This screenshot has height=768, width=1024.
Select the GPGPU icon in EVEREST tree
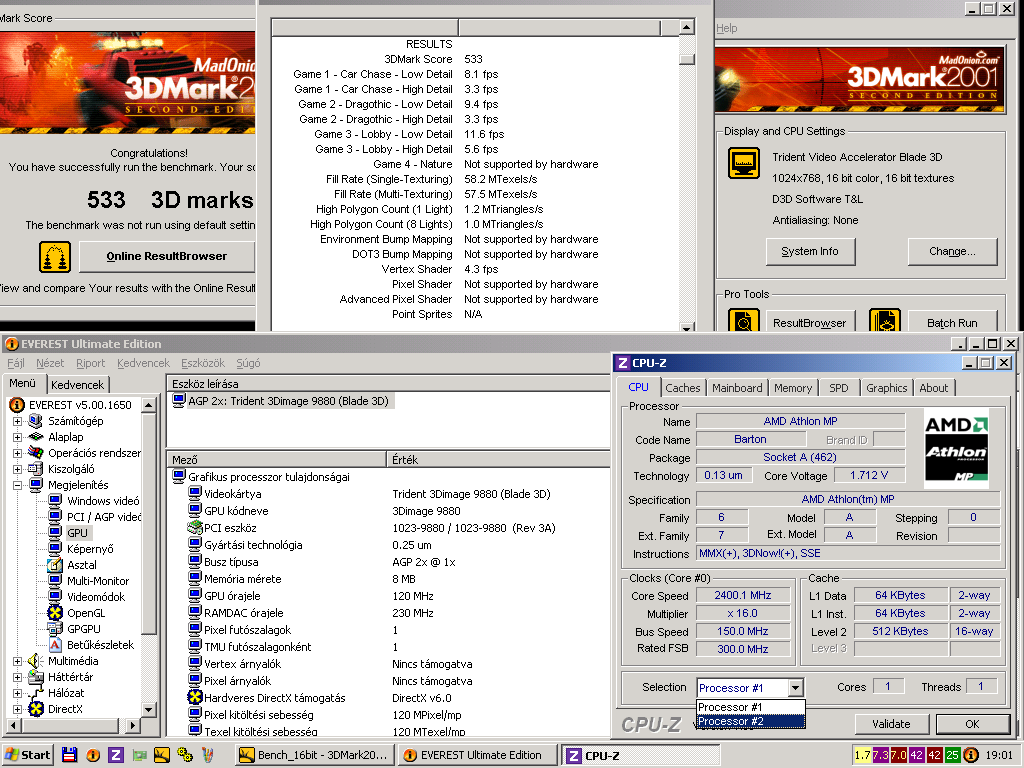[x=56, y=629]
